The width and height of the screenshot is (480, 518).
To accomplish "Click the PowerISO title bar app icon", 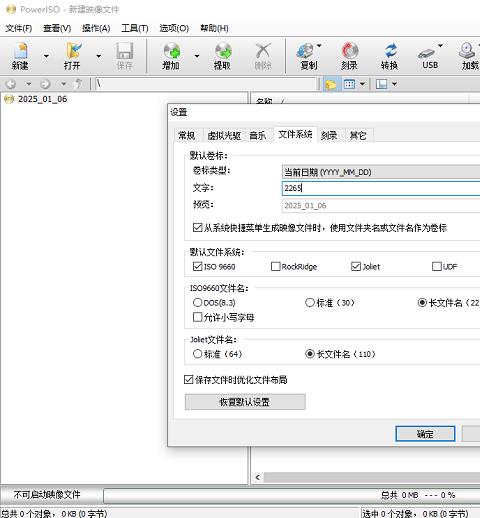I will (x=11, y=9).
